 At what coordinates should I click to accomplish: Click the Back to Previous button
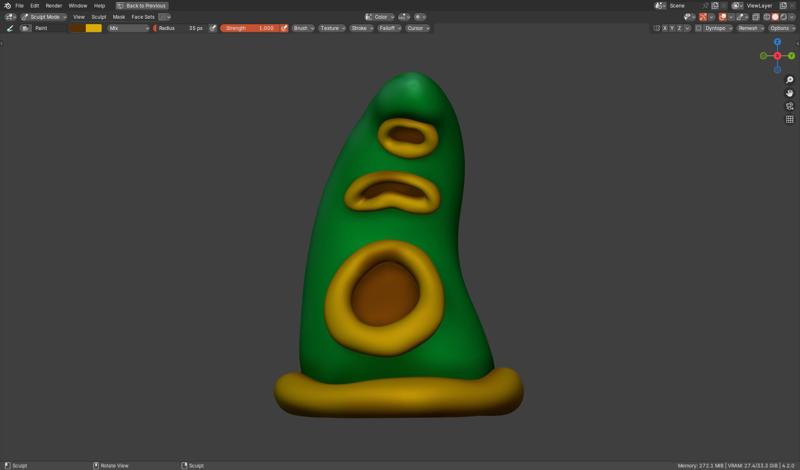click(x=142, y=6)
